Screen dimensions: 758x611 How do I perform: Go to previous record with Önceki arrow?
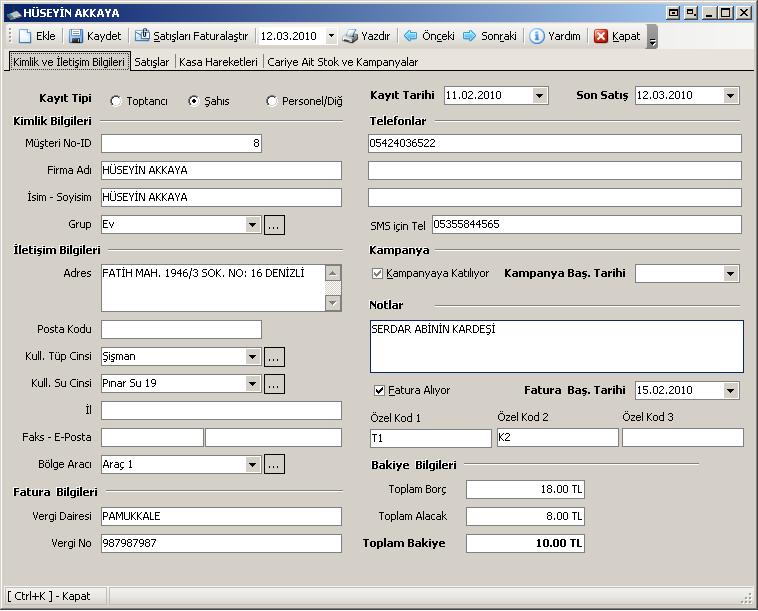[410, 36]
